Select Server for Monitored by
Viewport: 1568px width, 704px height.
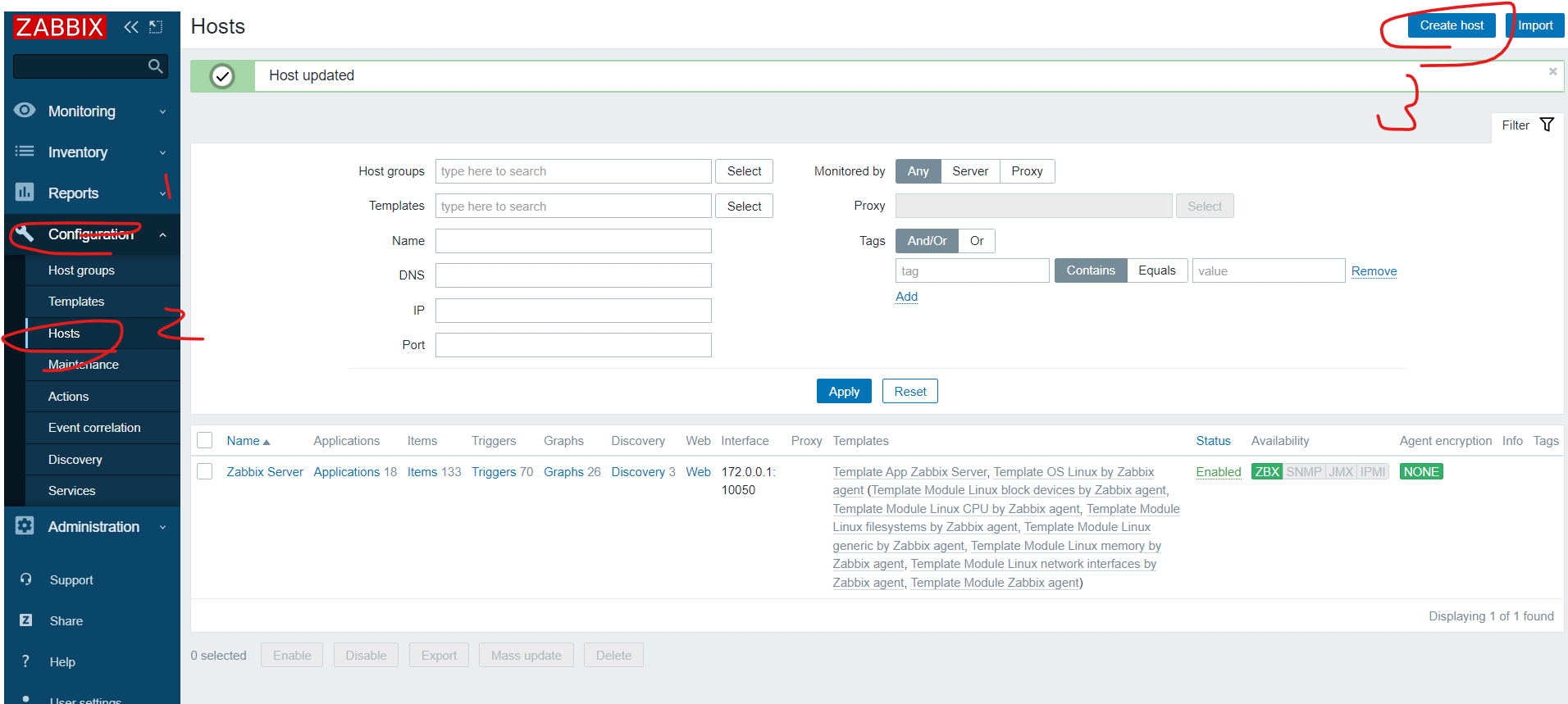(x=970, y=171)
